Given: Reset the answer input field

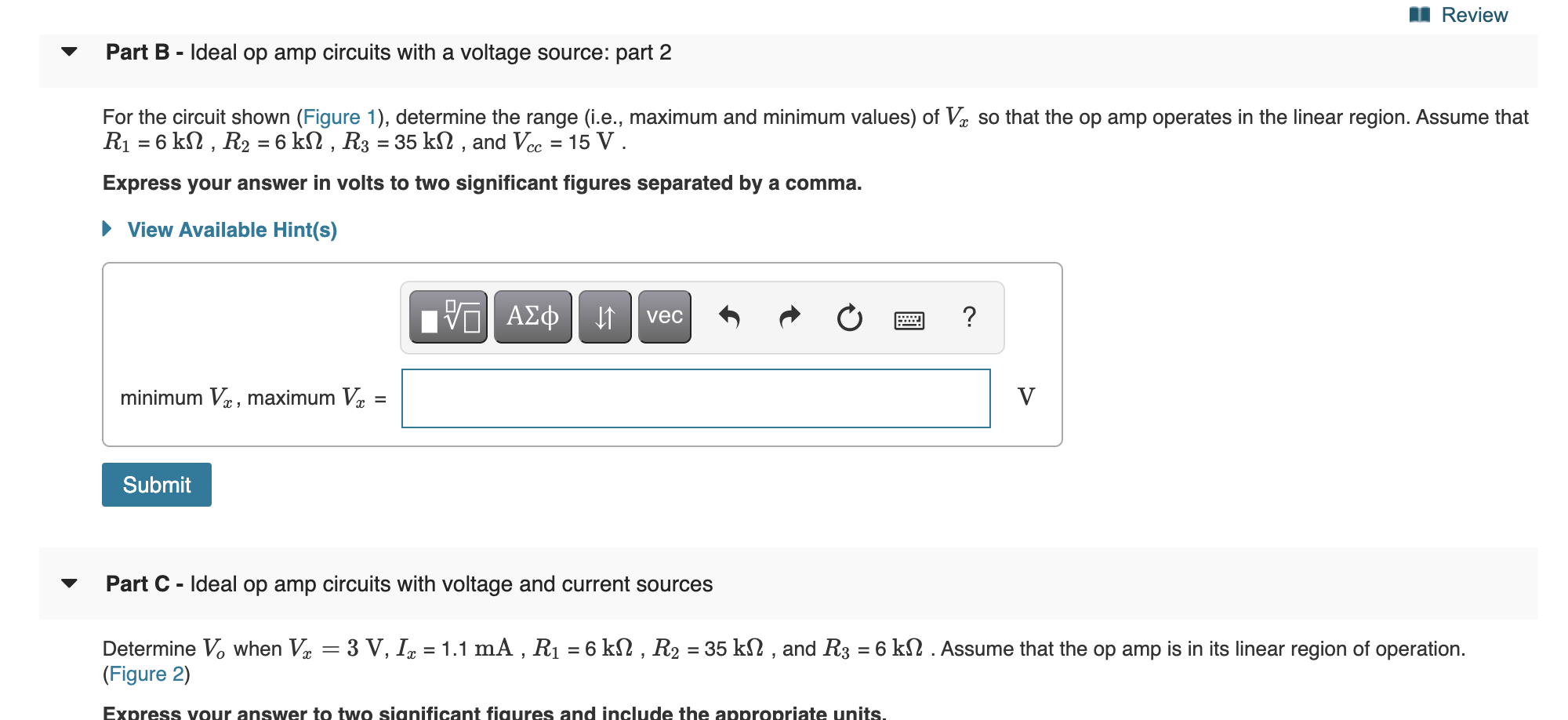Looking at the screenshot, I should click(x=848, y=317).
